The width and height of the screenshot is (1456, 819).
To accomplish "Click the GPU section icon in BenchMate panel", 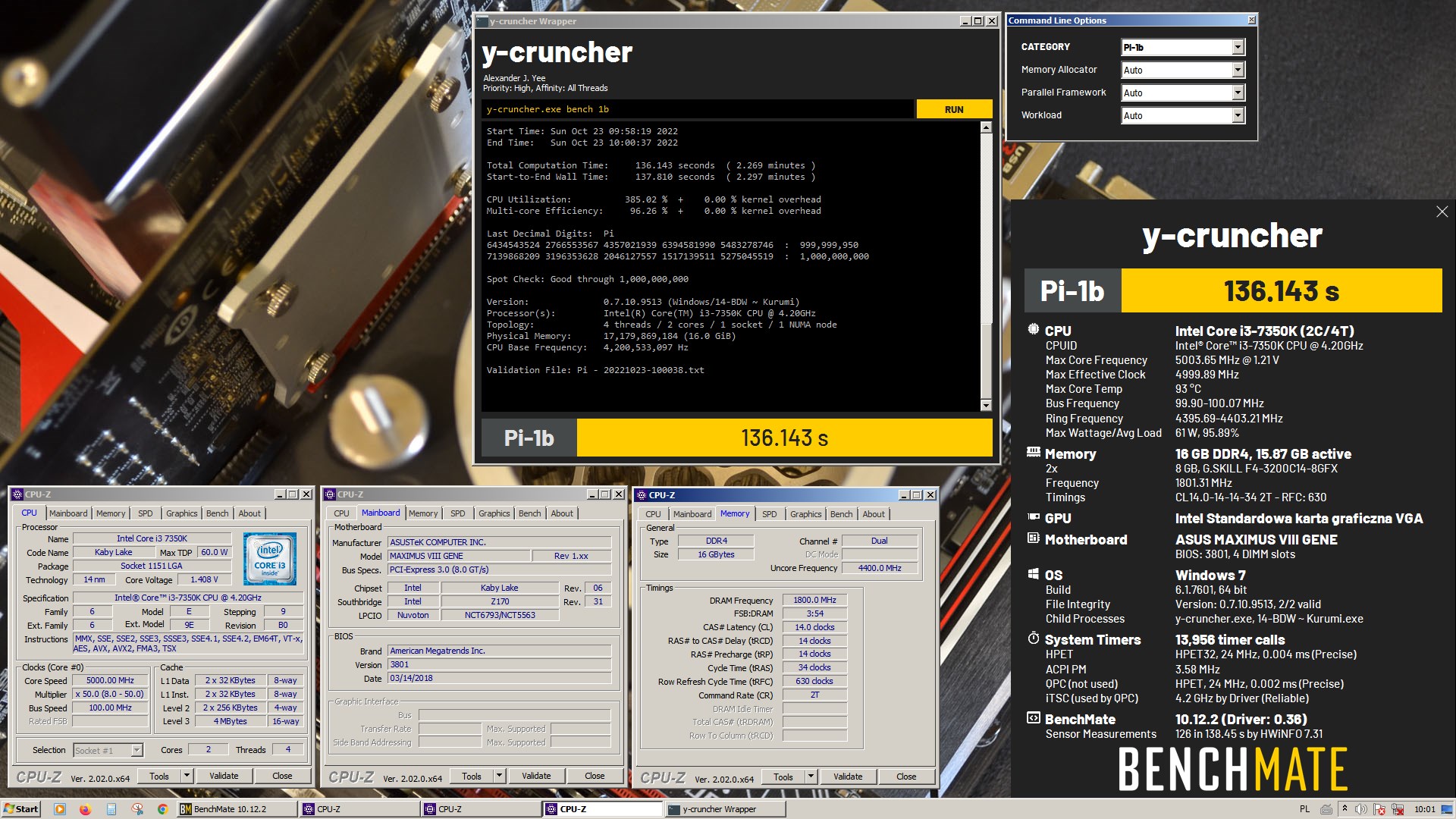I will point(1033,517).
